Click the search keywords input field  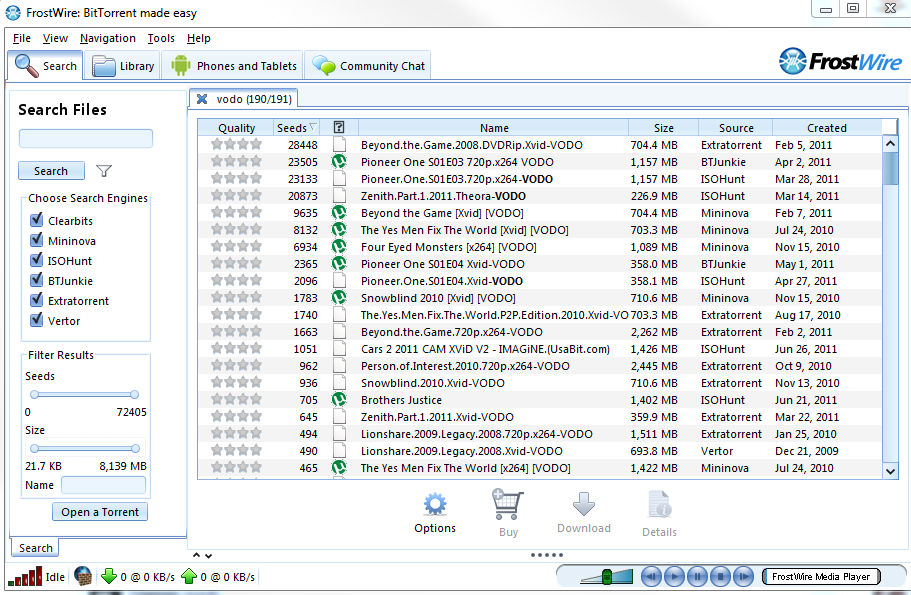(x=86, y=138)
